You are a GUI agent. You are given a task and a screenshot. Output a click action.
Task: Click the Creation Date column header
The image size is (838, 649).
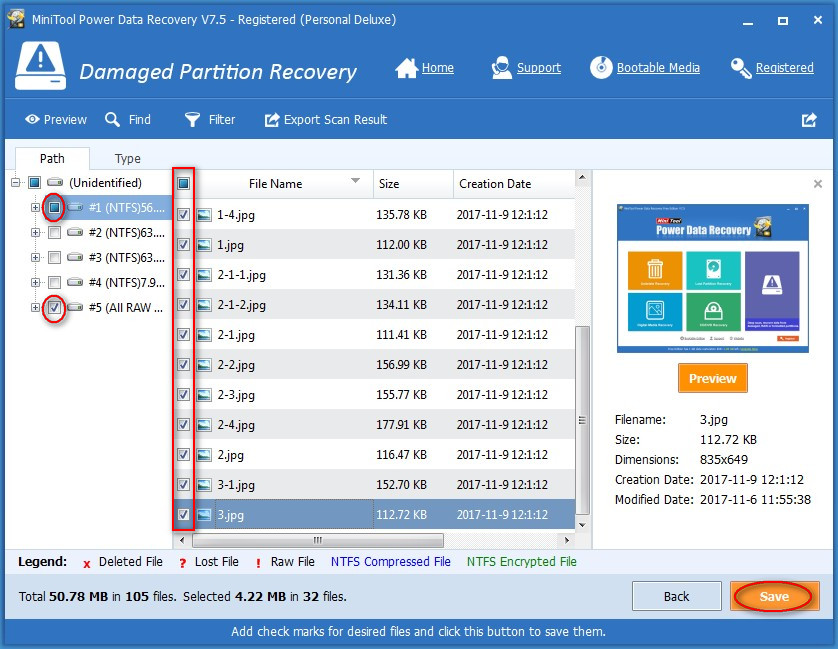514,183
